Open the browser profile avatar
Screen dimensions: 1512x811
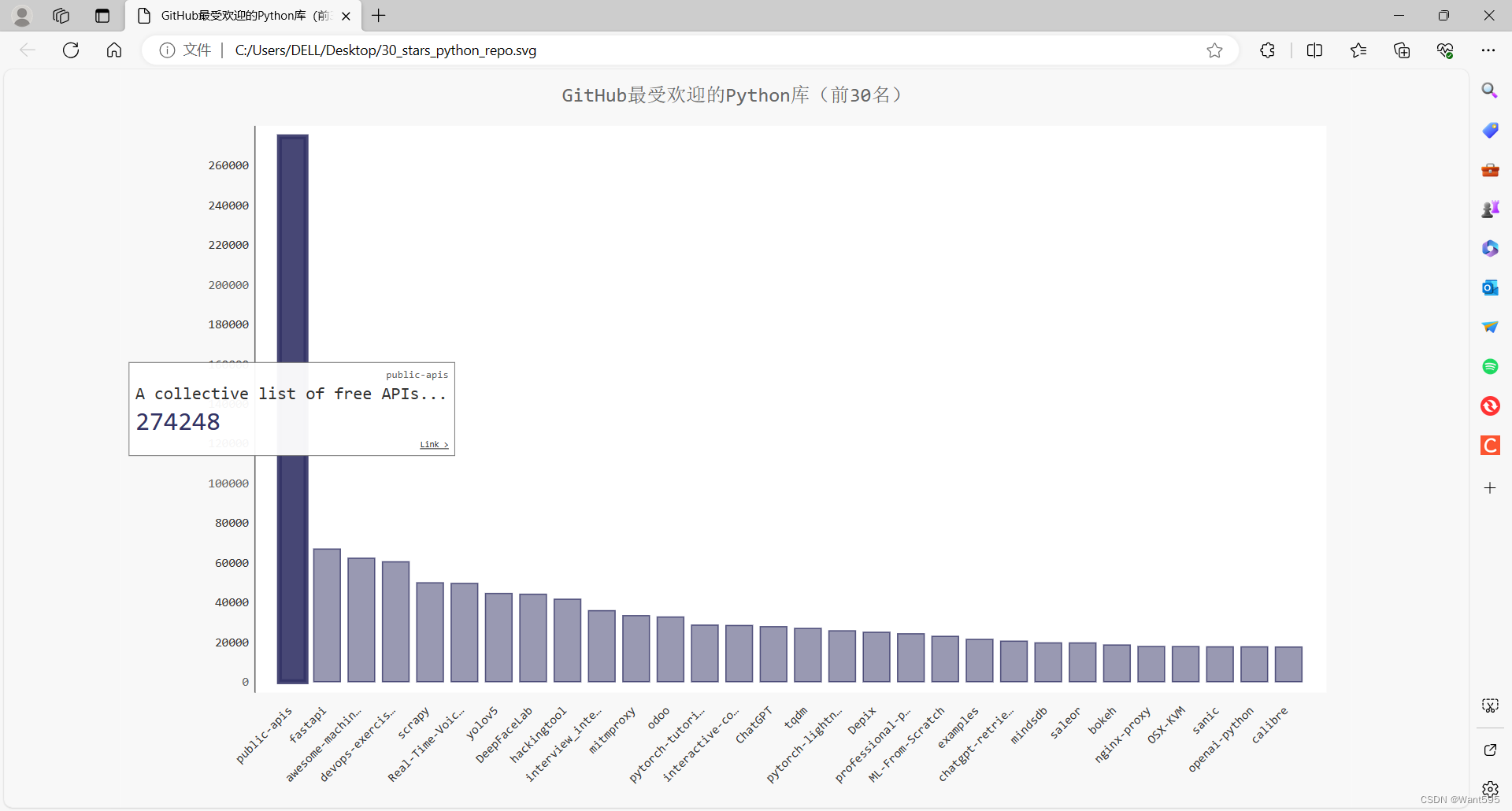click(x=22, y=16)
